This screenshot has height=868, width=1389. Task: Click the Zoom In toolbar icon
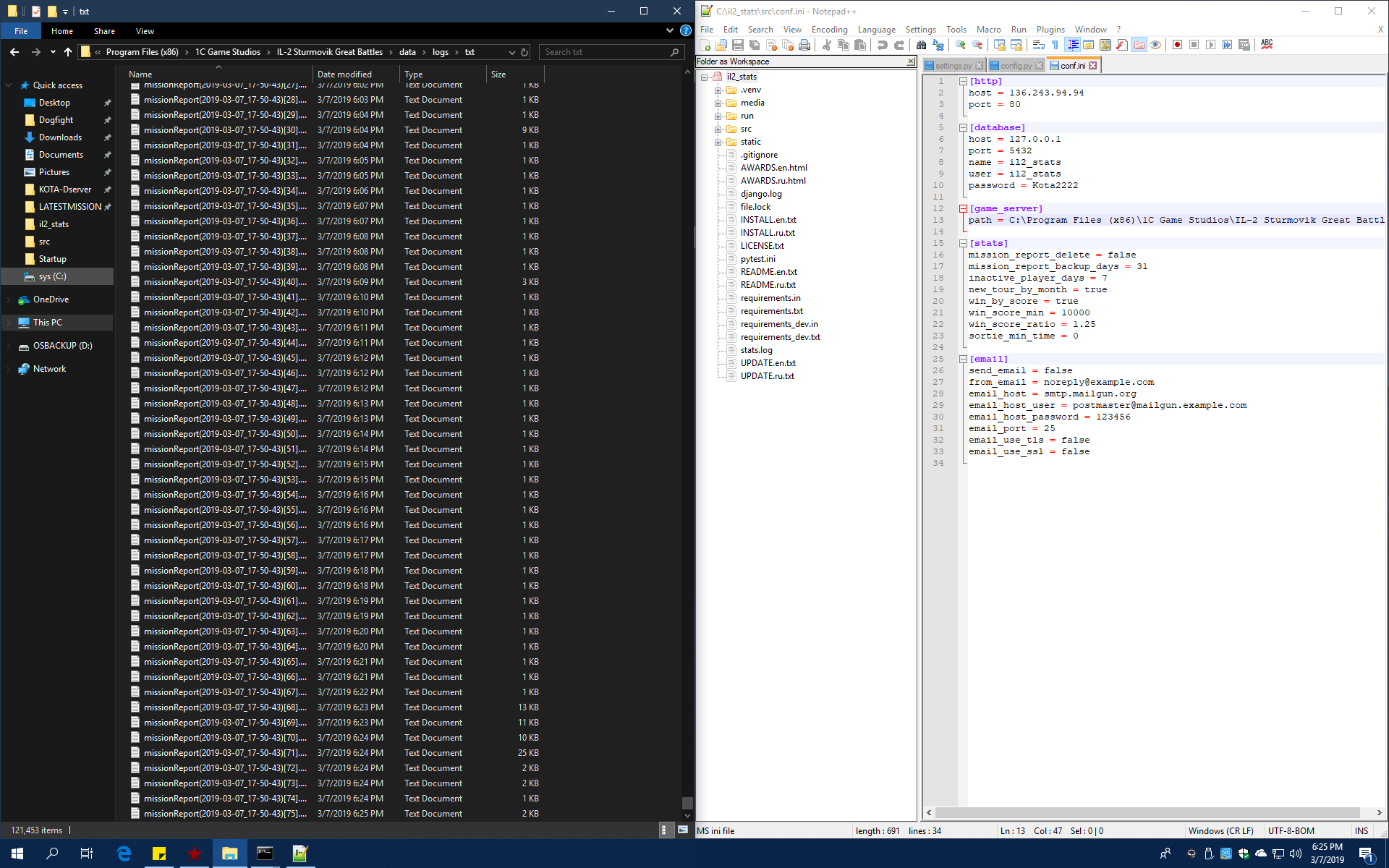pyautogui.click(x=960, y=45)
